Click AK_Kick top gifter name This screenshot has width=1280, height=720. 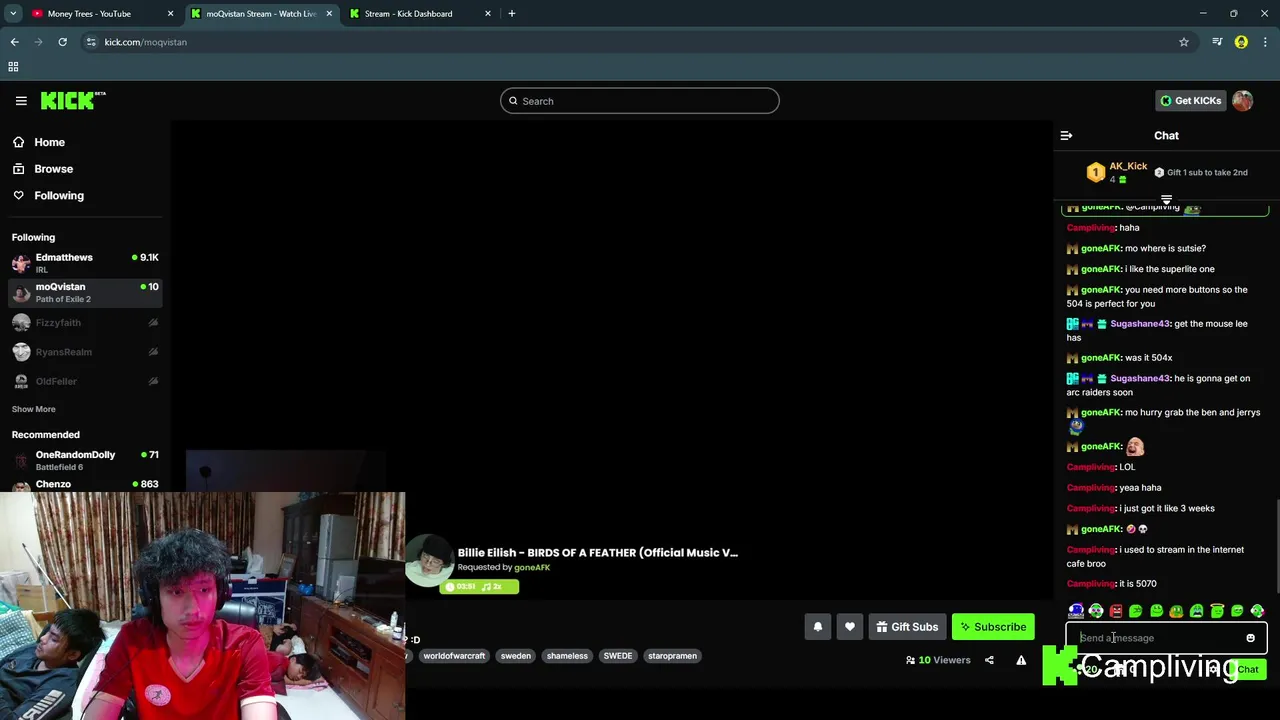(1128, 166)
